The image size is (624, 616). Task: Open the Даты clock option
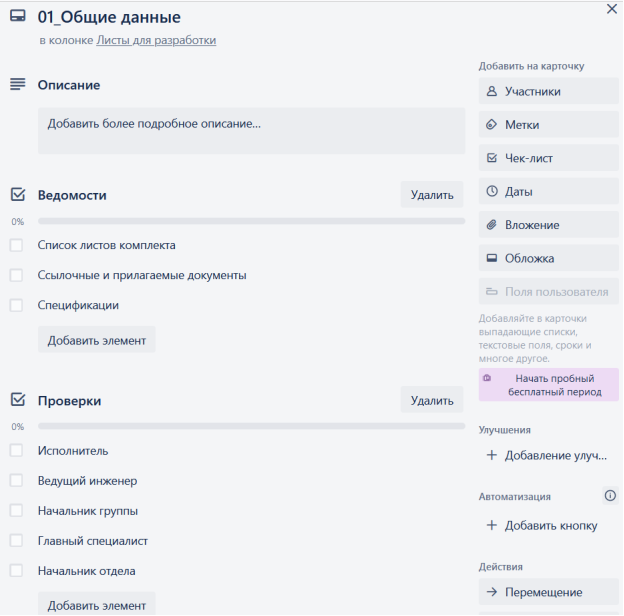point(548,191)
